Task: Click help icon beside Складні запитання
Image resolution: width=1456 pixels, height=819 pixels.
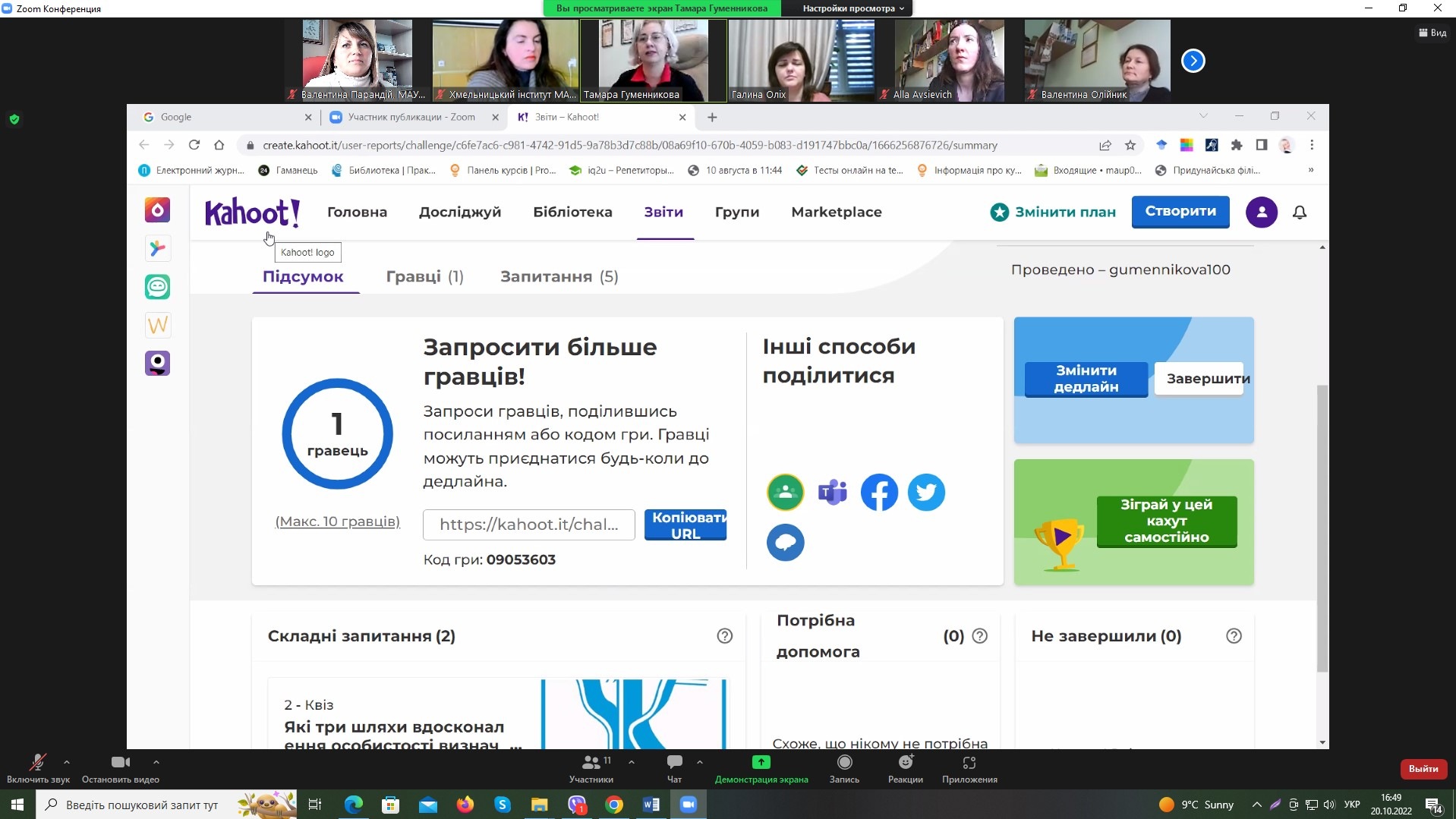Action: tap(724, 636)
